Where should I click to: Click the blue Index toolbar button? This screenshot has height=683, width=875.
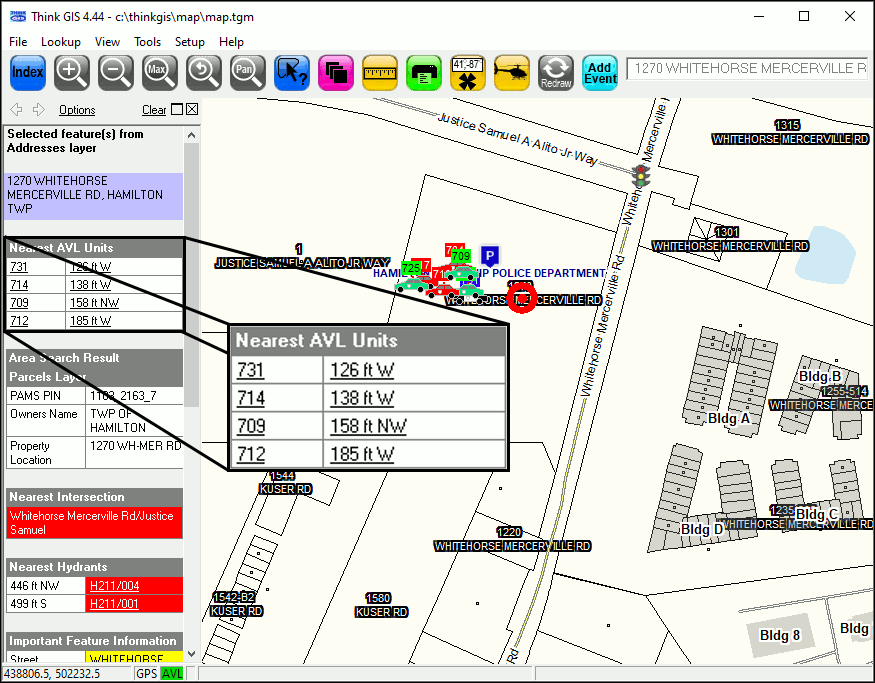[x=28, y=72]
